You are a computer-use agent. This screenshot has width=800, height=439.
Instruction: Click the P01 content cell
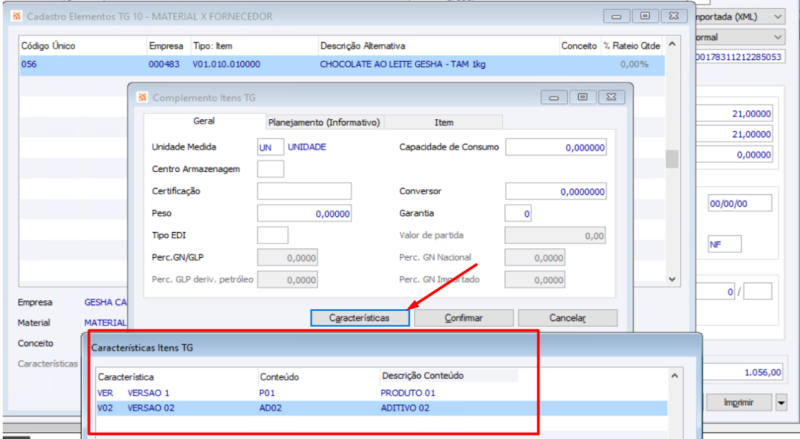click(x=267, y=393)
